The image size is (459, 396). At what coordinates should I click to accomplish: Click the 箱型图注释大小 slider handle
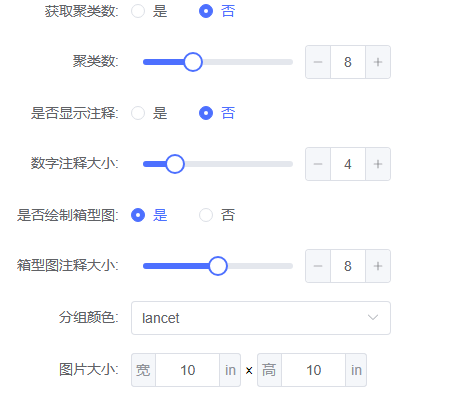pos(218,266)
